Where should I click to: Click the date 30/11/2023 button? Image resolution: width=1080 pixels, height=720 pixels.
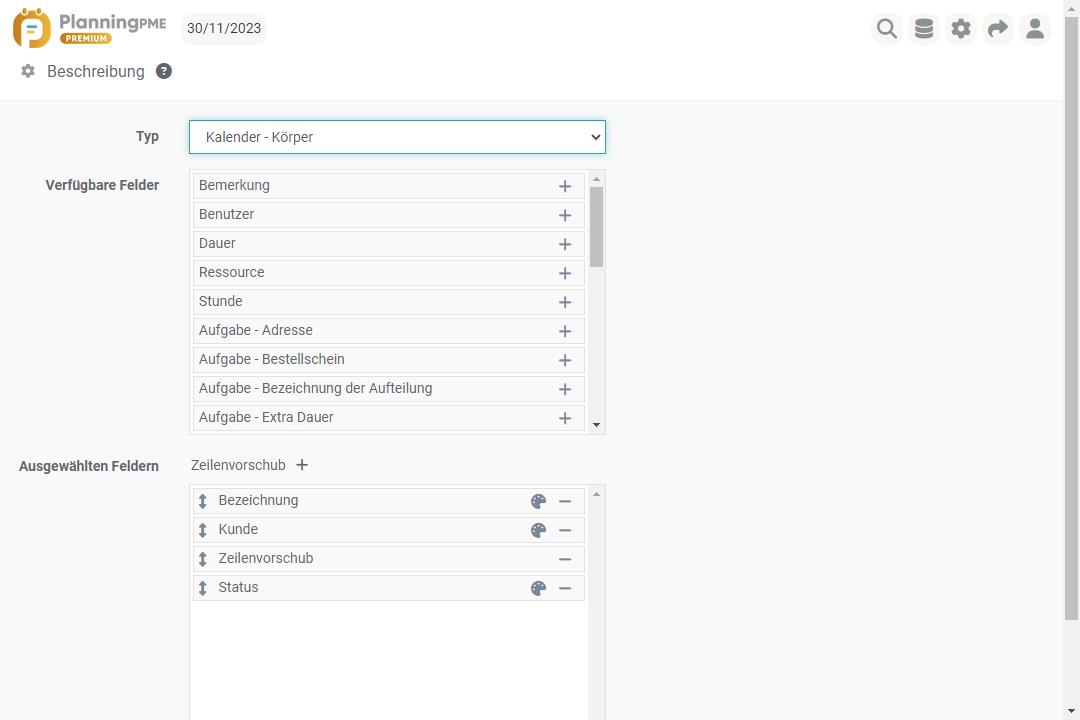point(224,29)
